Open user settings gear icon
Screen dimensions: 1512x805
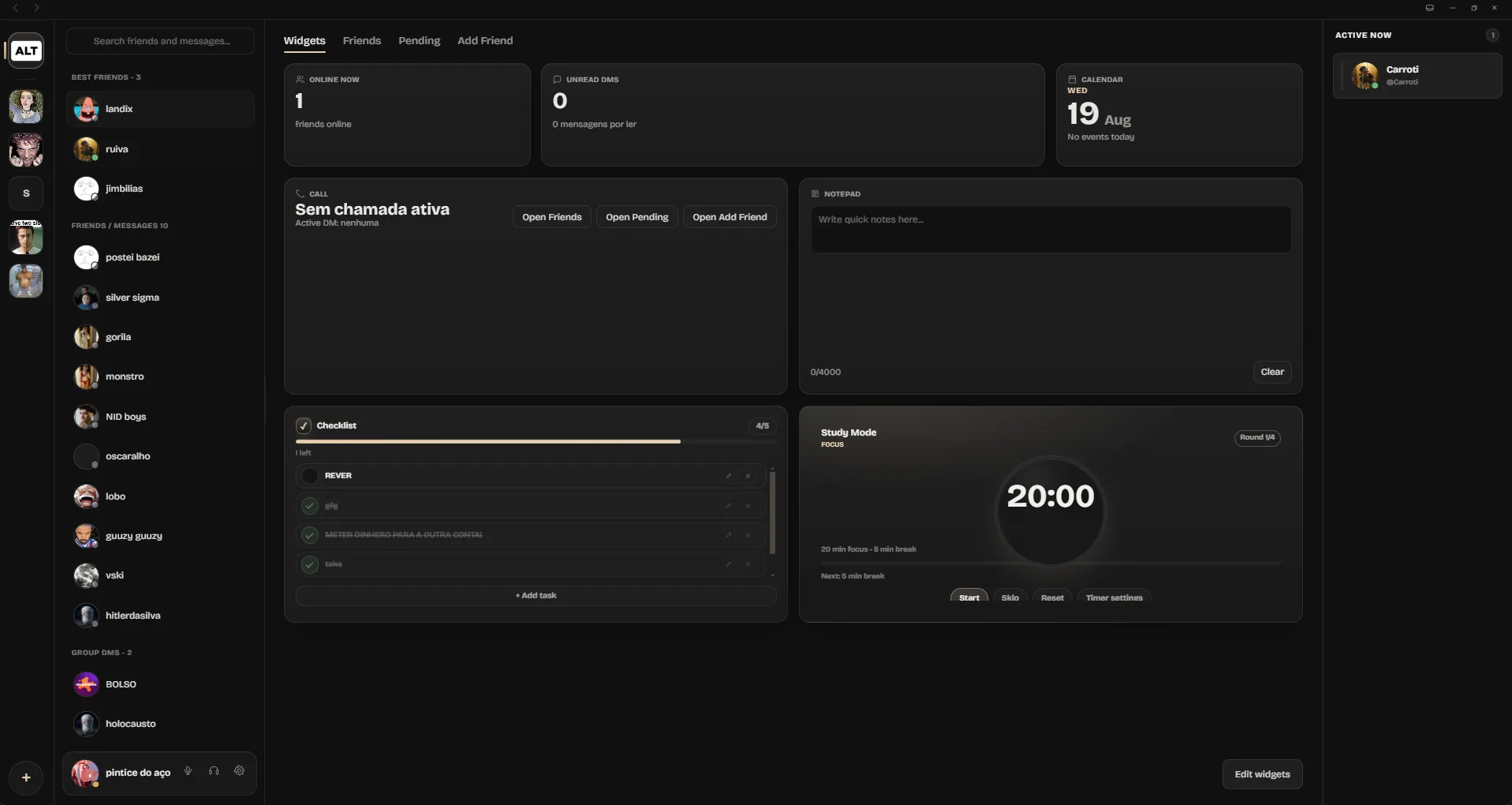click(240, 771)
